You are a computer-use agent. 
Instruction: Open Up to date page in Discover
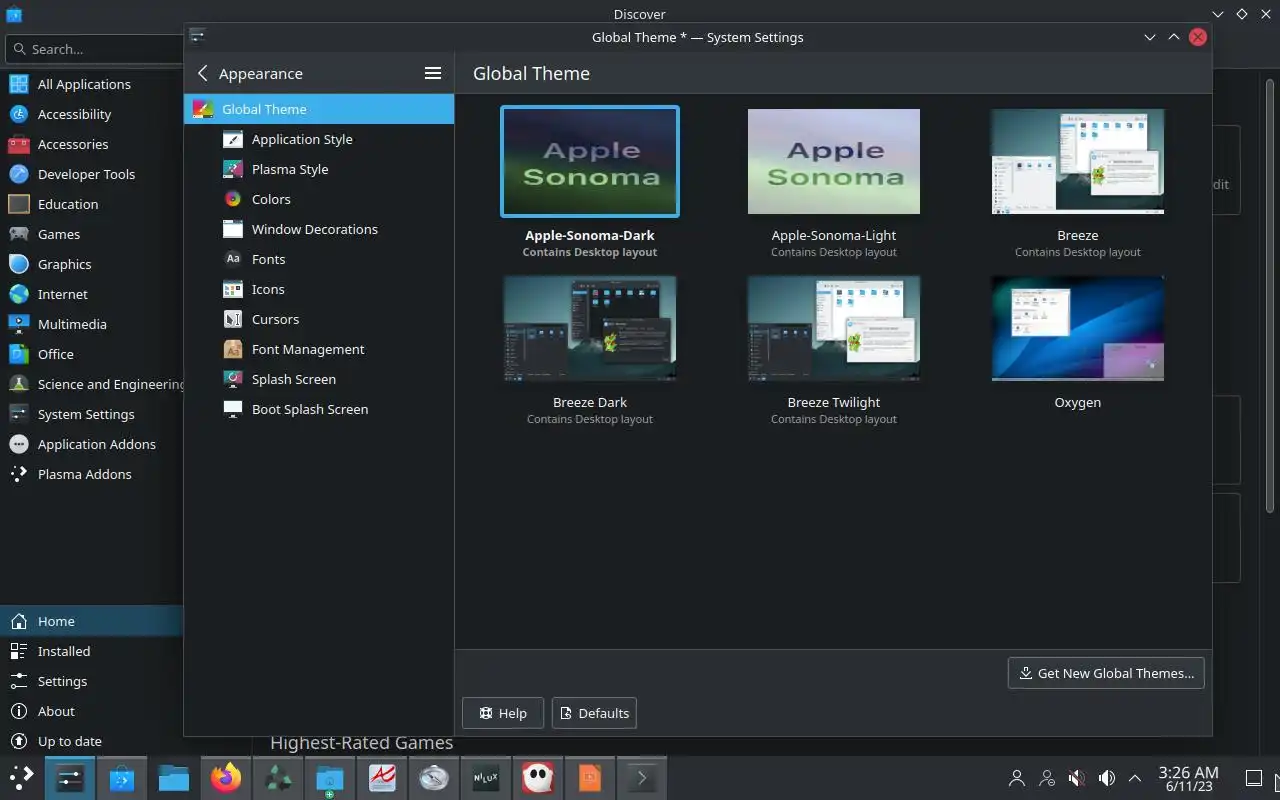pyautogui.click(x=92, y=741)
